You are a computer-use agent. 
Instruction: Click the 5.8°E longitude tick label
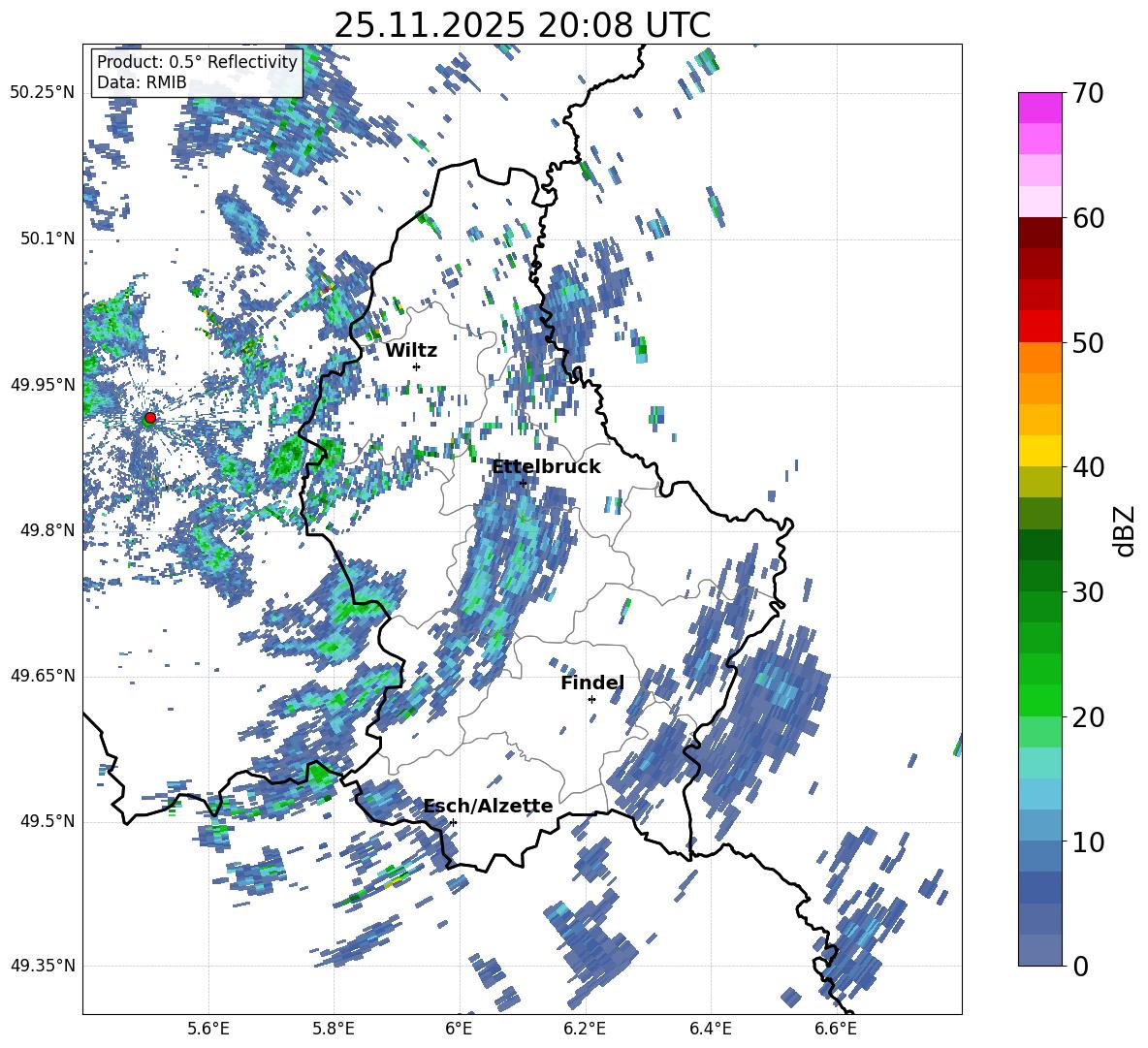click(x=334, y=1029)
